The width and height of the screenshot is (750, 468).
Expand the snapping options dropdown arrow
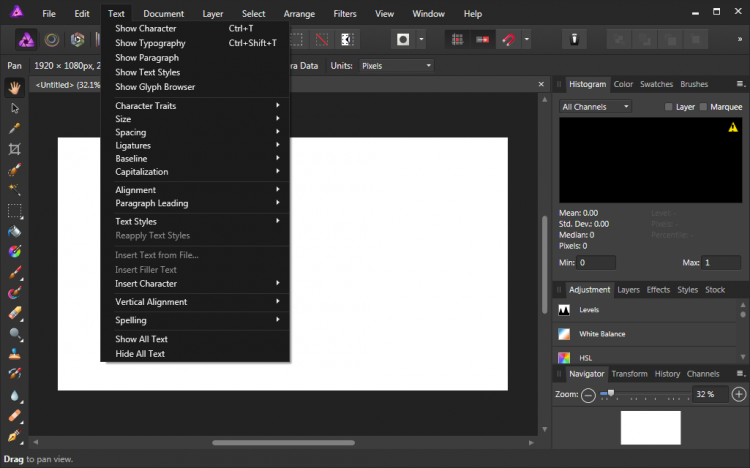tap(527, 40)
